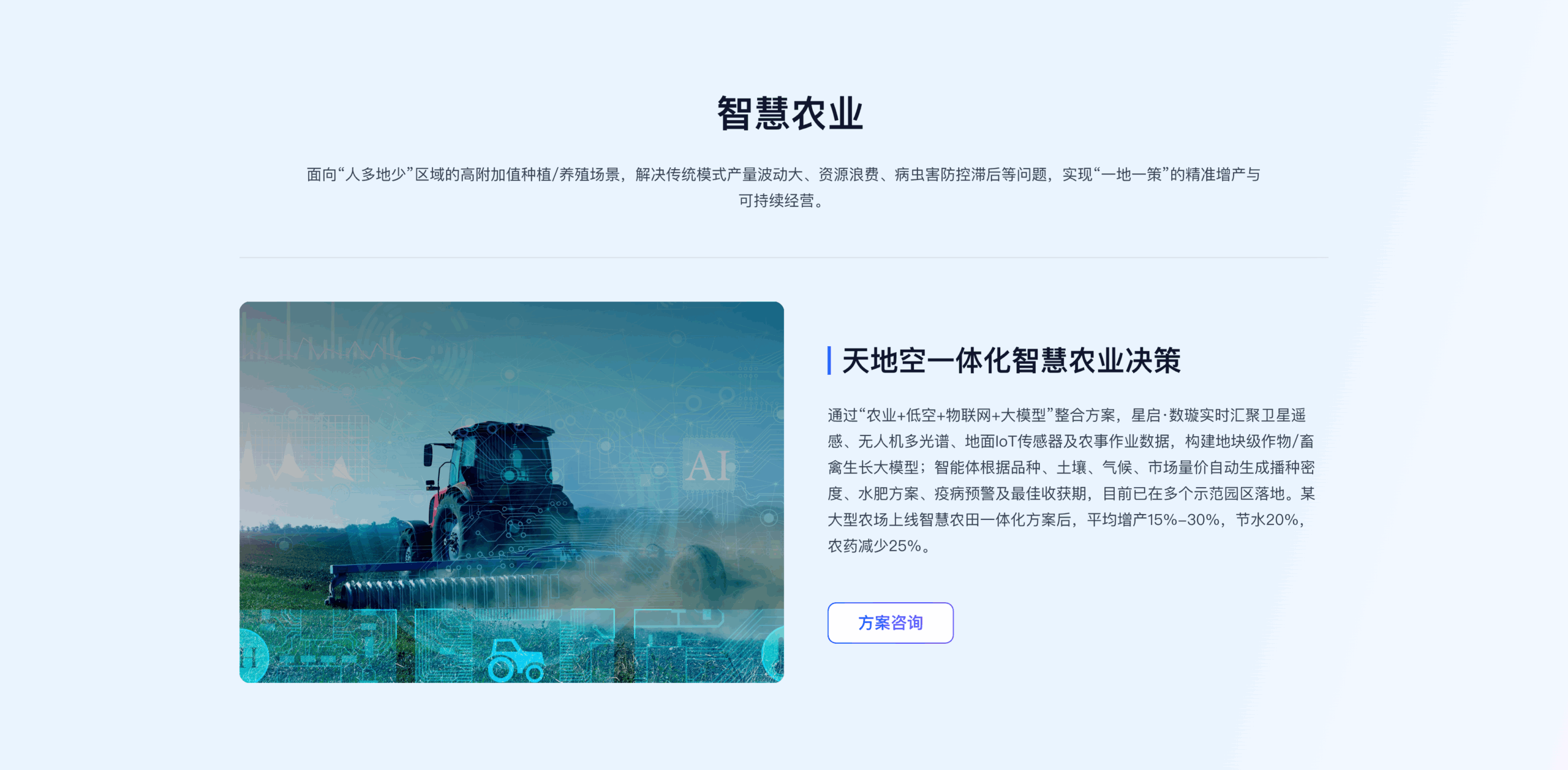The image size is (1568, 770).
Task: Click the partial cyan circle icon at bottom-left of image
Action: tap(253, 655)
